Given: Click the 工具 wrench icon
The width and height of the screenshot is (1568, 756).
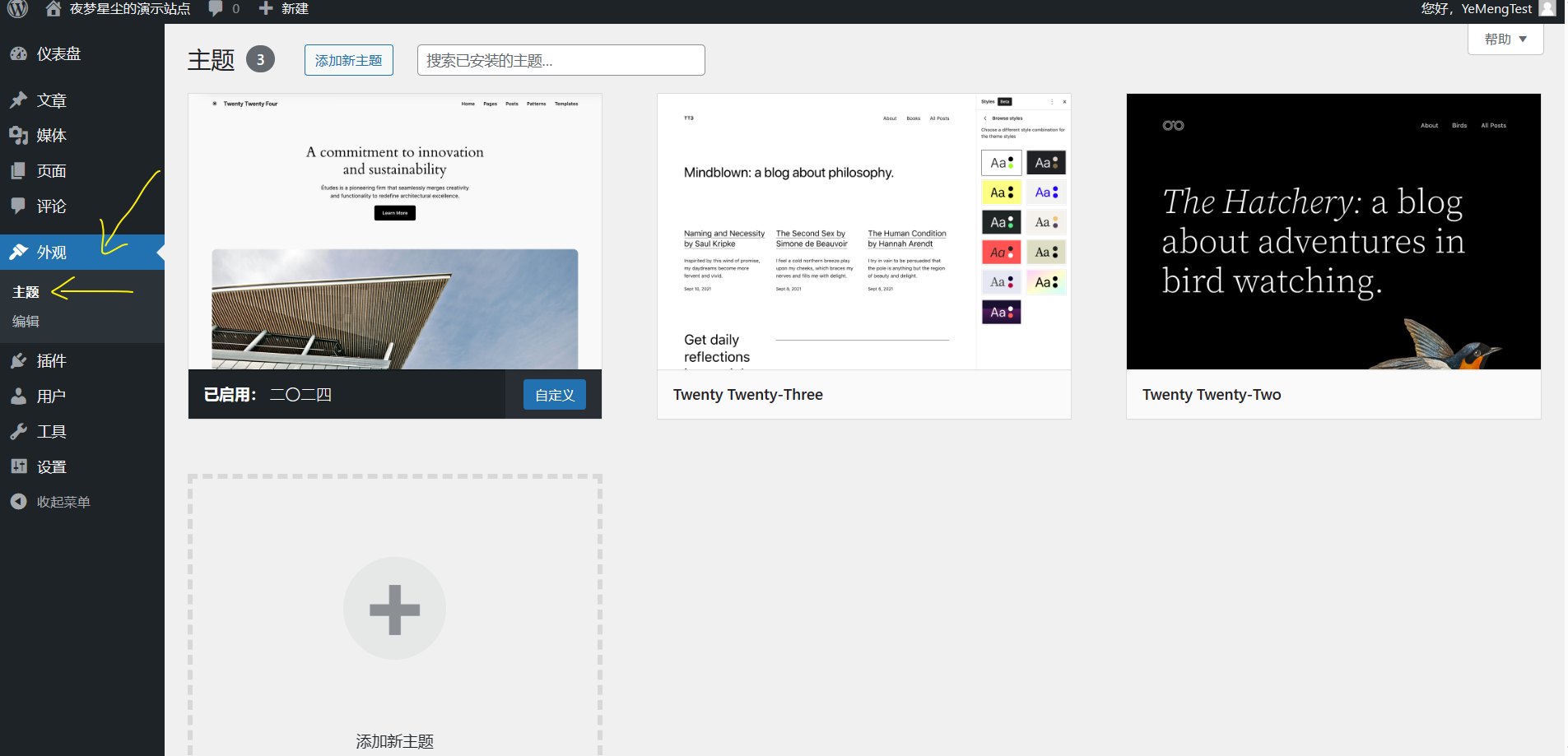Looking at the screenshot, I should [19, 432].
